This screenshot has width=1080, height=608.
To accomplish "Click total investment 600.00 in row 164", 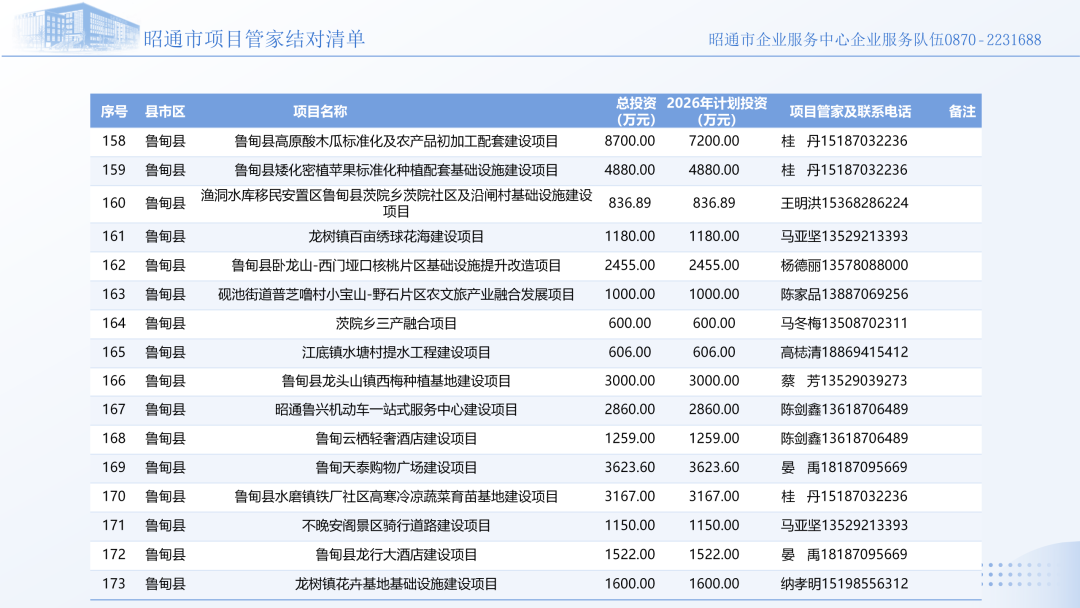I will click(x=630, y=323).
